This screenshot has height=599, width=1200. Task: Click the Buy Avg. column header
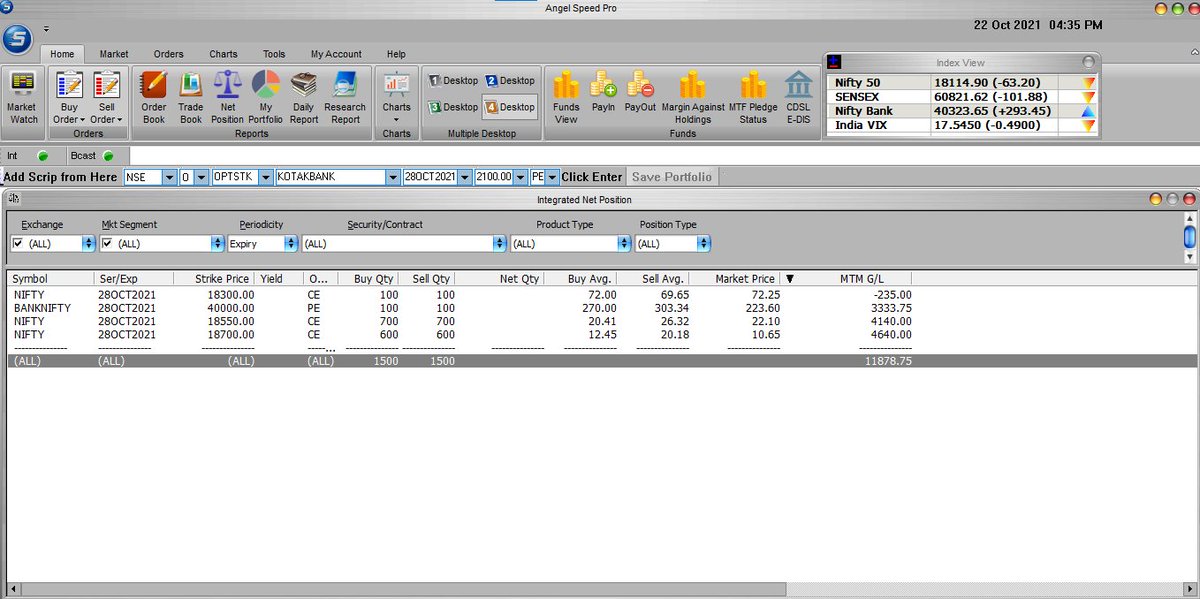(580, 278)
